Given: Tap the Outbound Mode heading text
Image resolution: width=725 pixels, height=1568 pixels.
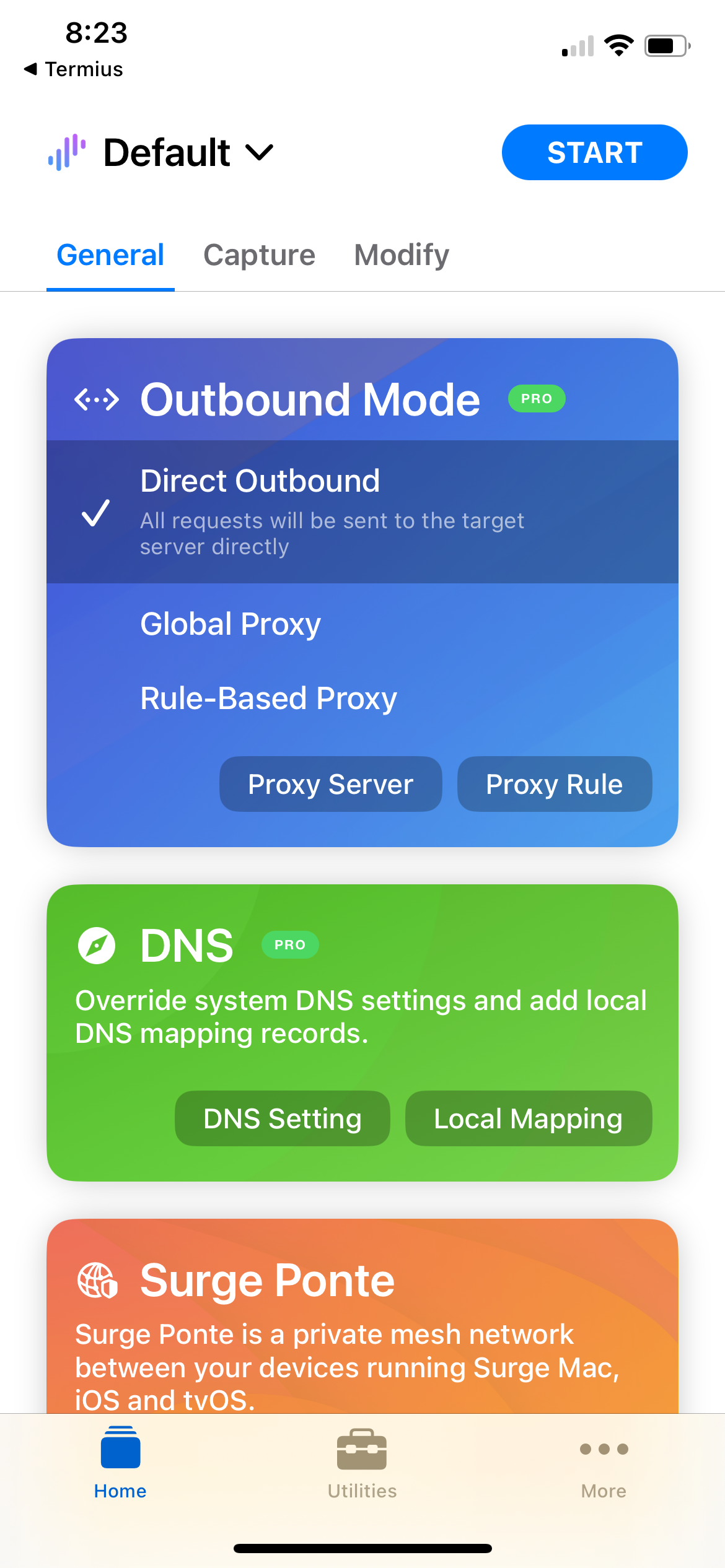Looking at the screenshot, I should pyautogui.click(x=310, y=399).
